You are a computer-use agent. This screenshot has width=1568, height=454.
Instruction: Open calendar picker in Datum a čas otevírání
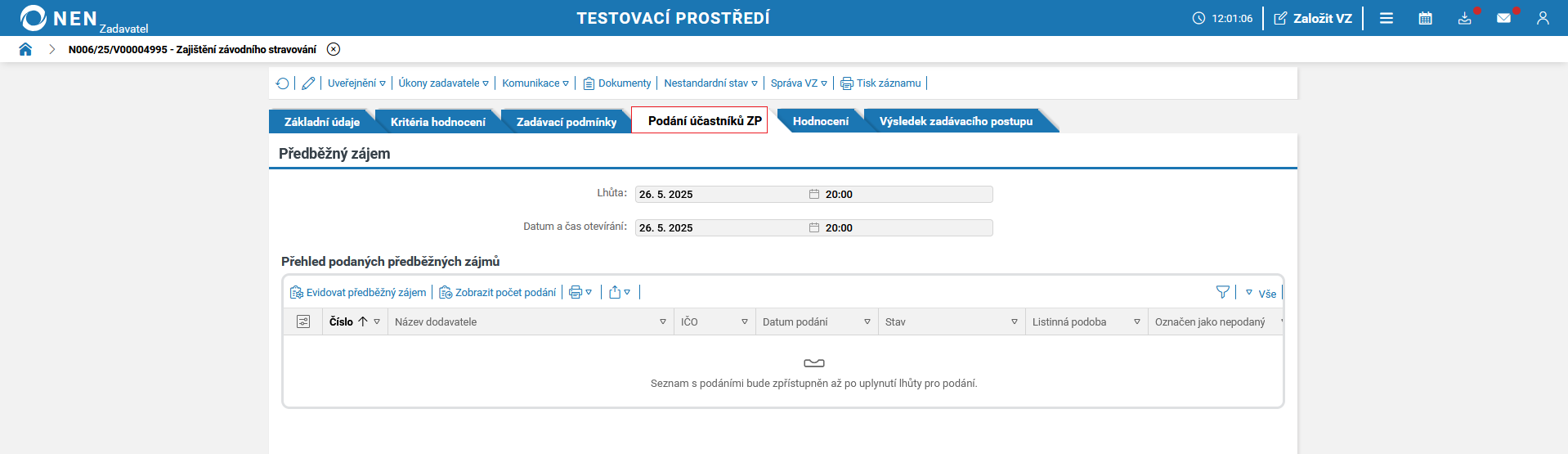tap(814, 227)
